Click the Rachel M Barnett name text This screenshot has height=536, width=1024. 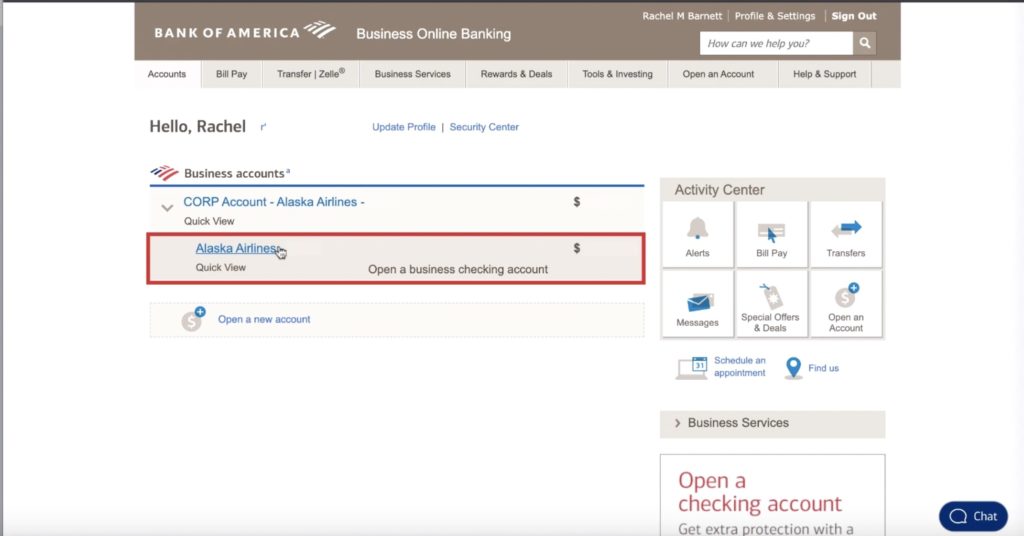tap(682, 16)
